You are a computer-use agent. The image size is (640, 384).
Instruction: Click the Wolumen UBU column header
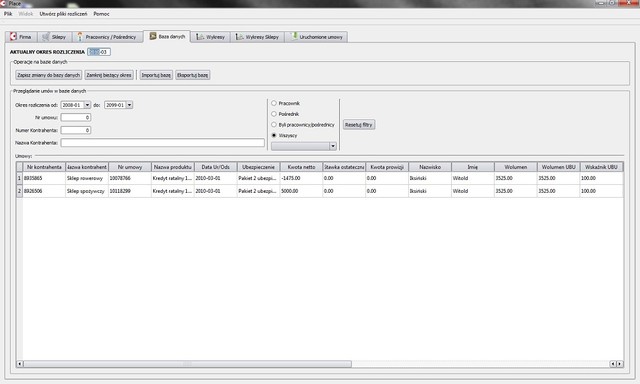click(558, 167)
